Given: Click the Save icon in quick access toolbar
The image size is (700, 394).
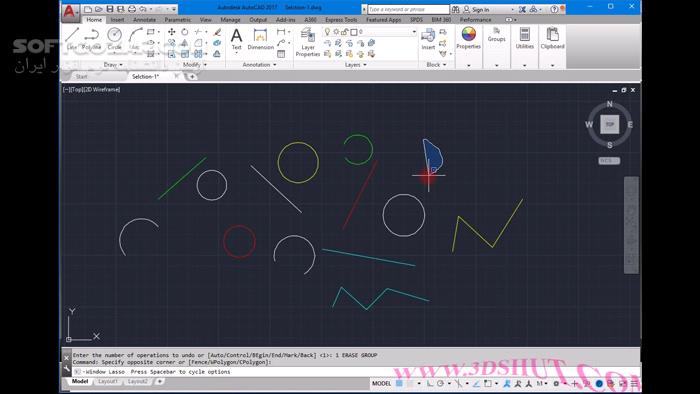Looking at the screenshot, I should [109, 9].
